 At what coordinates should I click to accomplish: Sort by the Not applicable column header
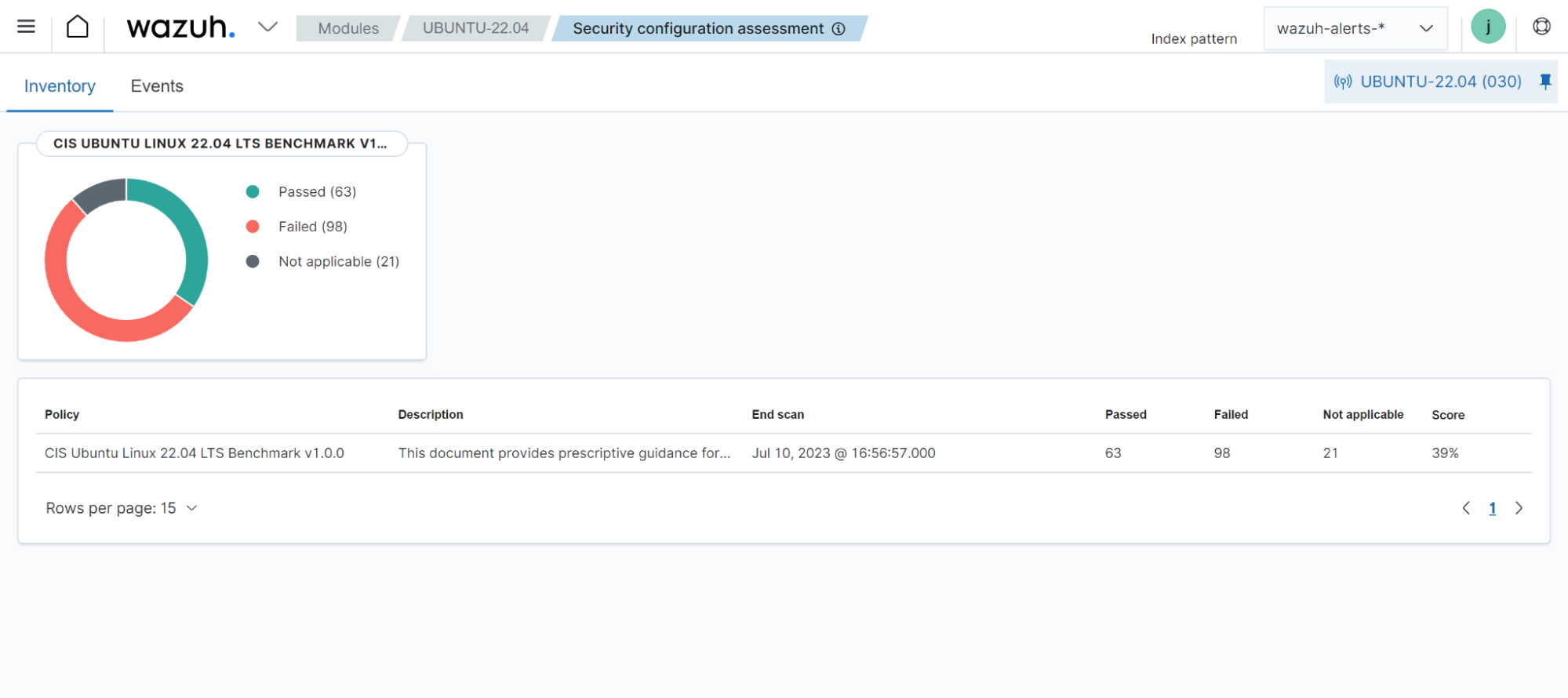click(1363, 414)
